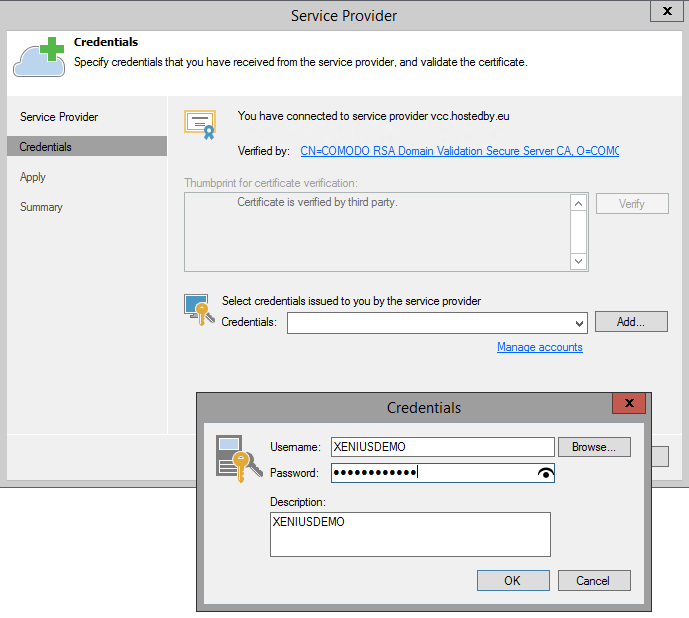Expand the Credentials dropdown arrow

click(x=579, y=324)
